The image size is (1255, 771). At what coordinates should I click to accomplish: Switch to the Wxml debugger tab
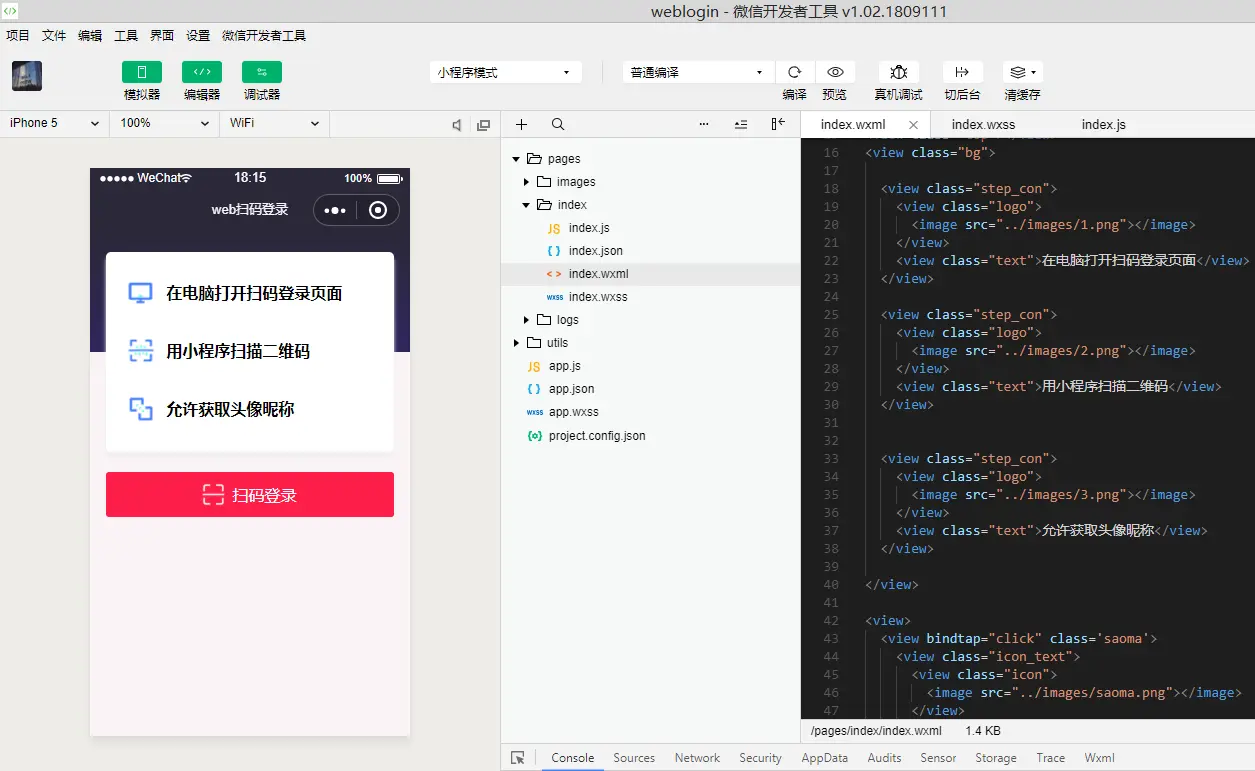tap(1099, 758)
